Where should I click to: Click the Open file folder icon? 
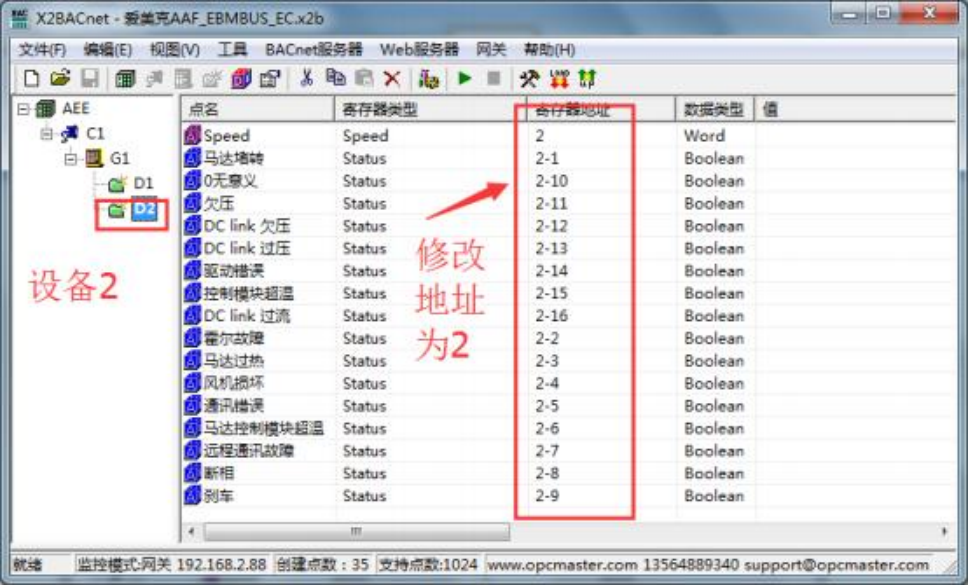pos(60,79)
